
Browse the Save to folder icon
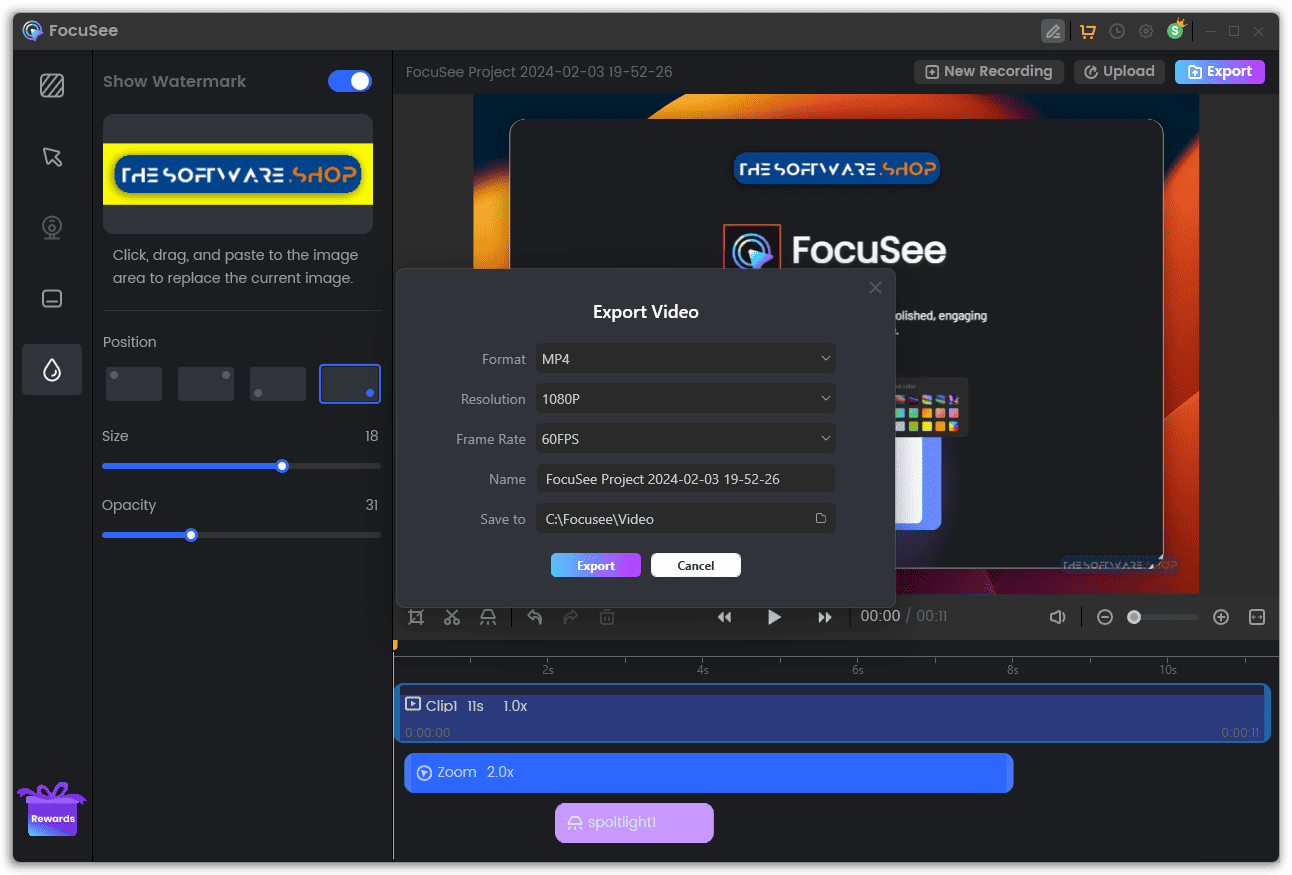pos(821,518)
